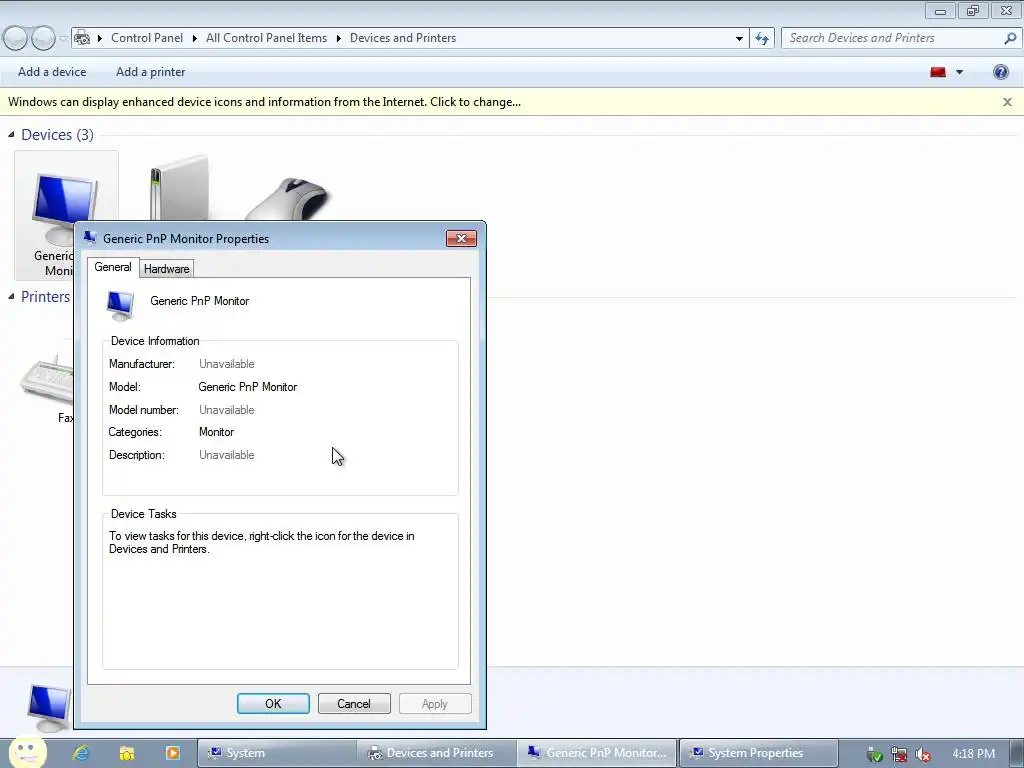The image size is (1024, 768).
Task: Click the disabled Apply button
Action: (x=435, y=703)
